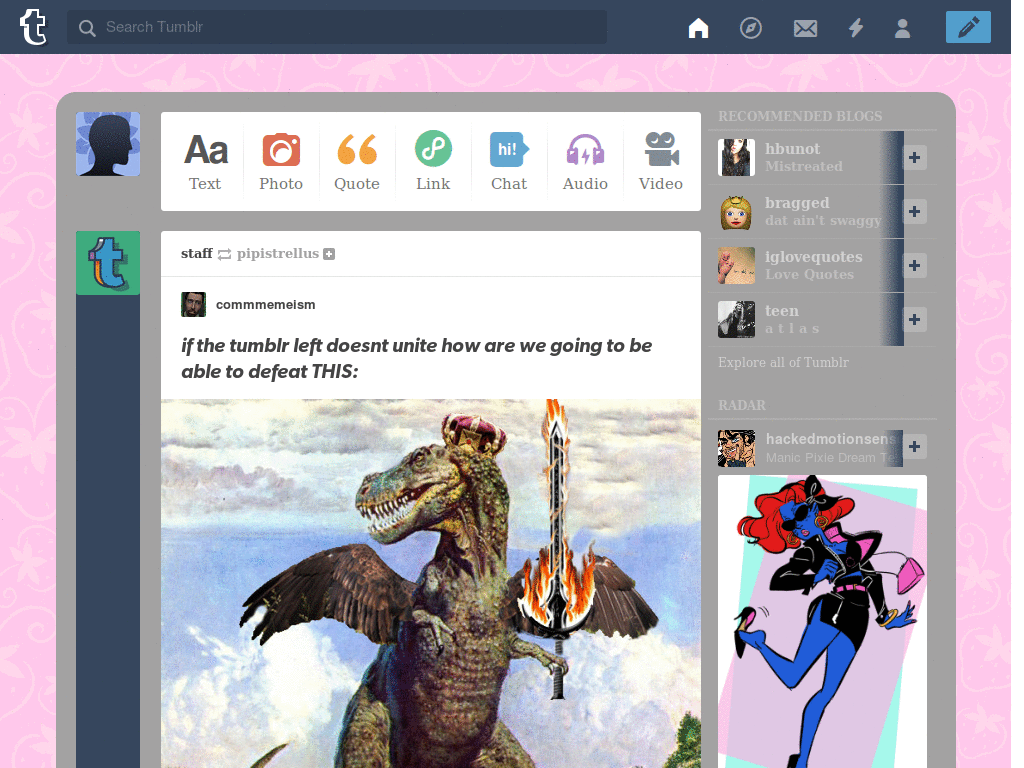Follow bragged with the plus button
1024x768 pixels.
click(x=914, y=212)
